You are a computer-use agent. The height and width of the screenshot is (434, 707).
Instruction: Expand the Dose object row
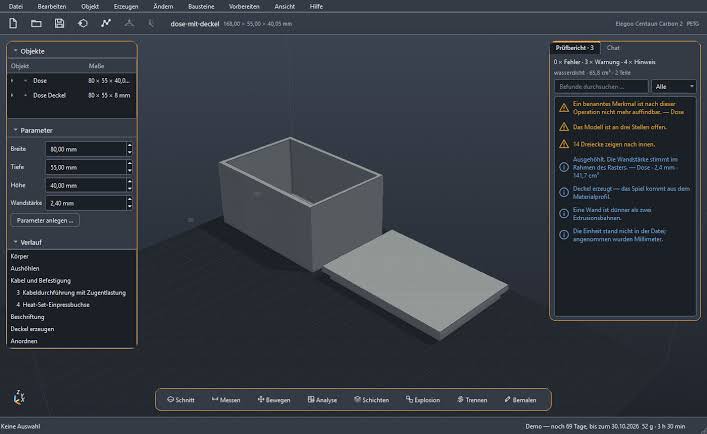pyautogui.click(x=12, y=81)
